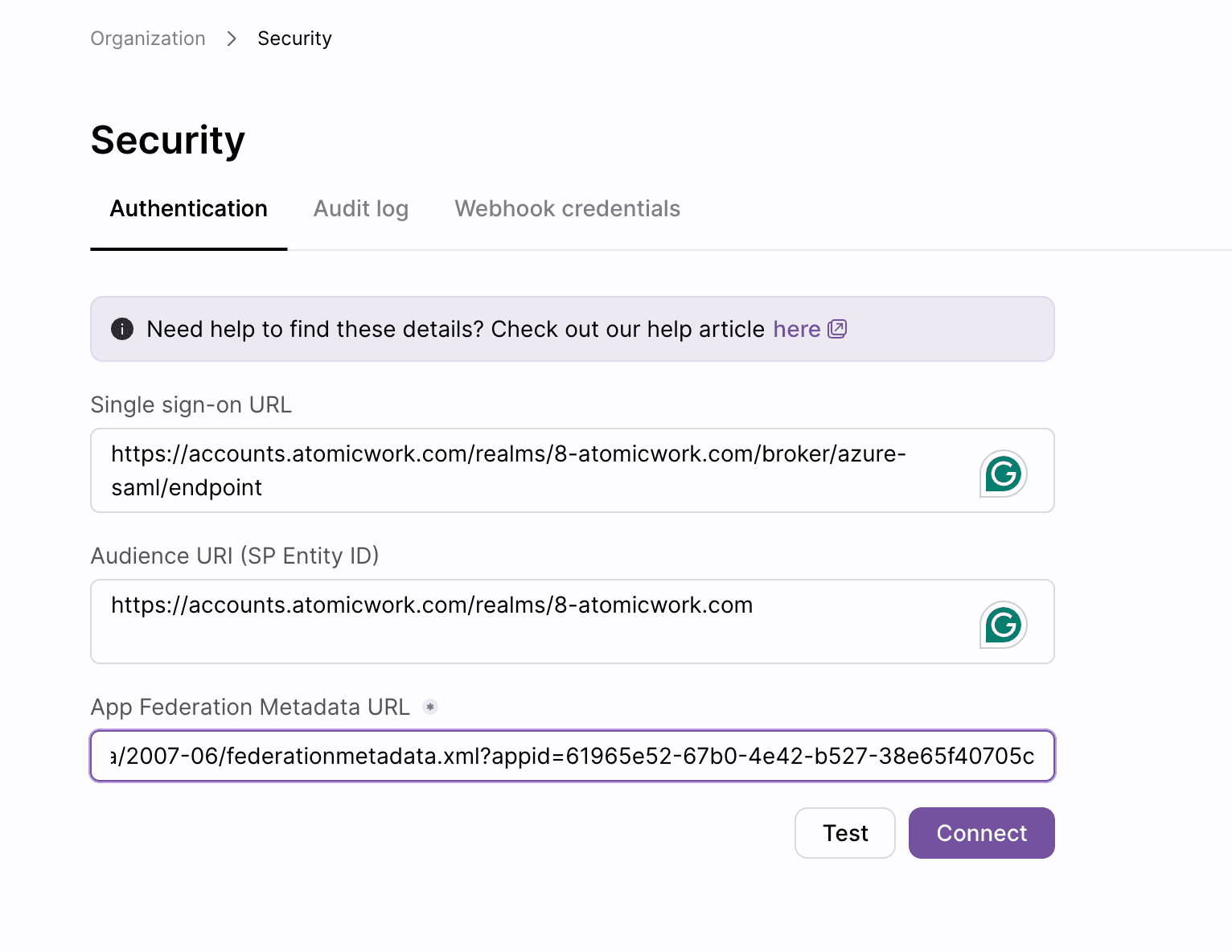The image size is (1232, 952).
Task: Click the 'App Federation Metadata URL' label
Action: [250, 707]
